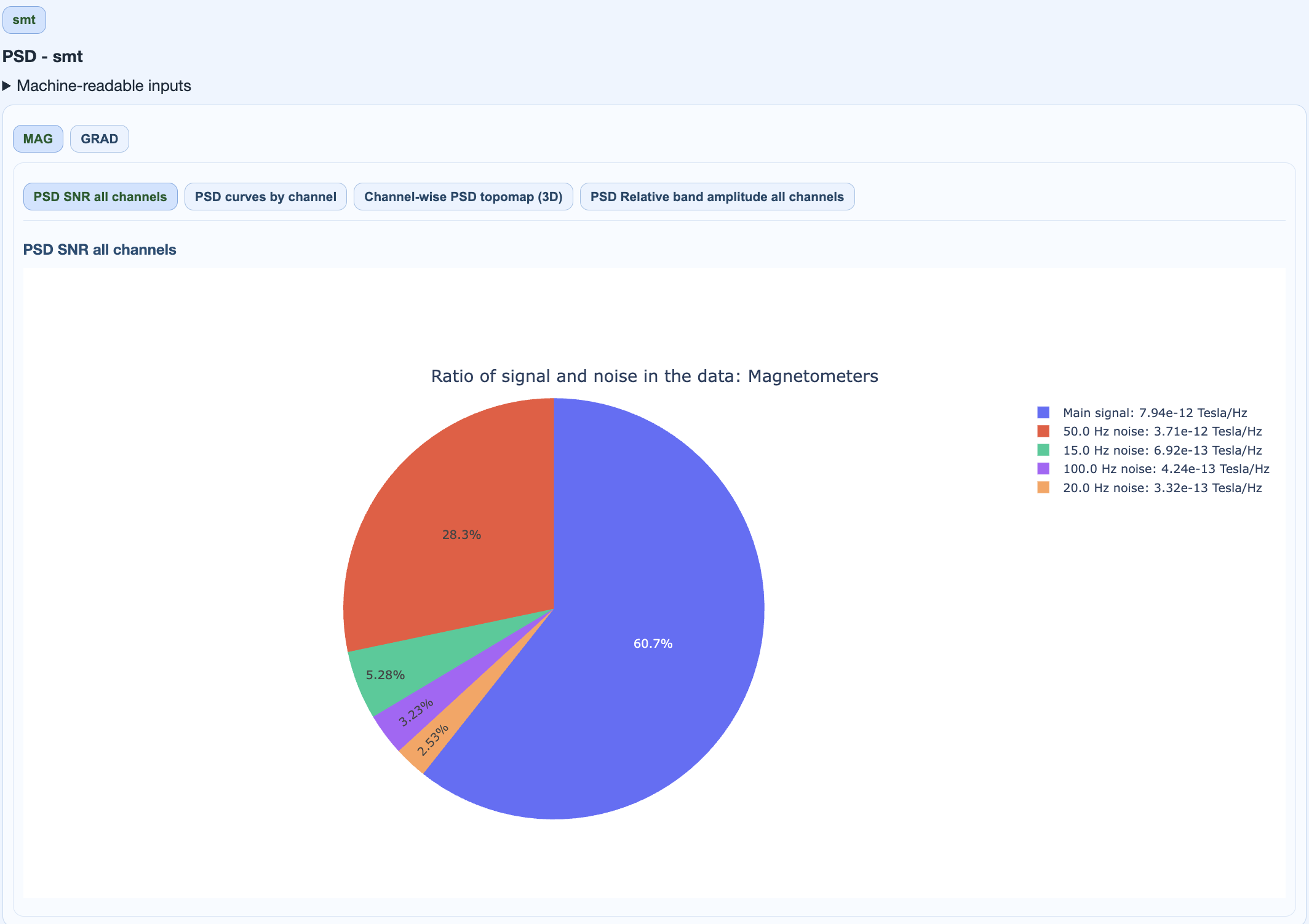The height and width of the screenshot is (924, 1309).
Task: Select PSD SNR all channels tab
Action: point(100,197)
